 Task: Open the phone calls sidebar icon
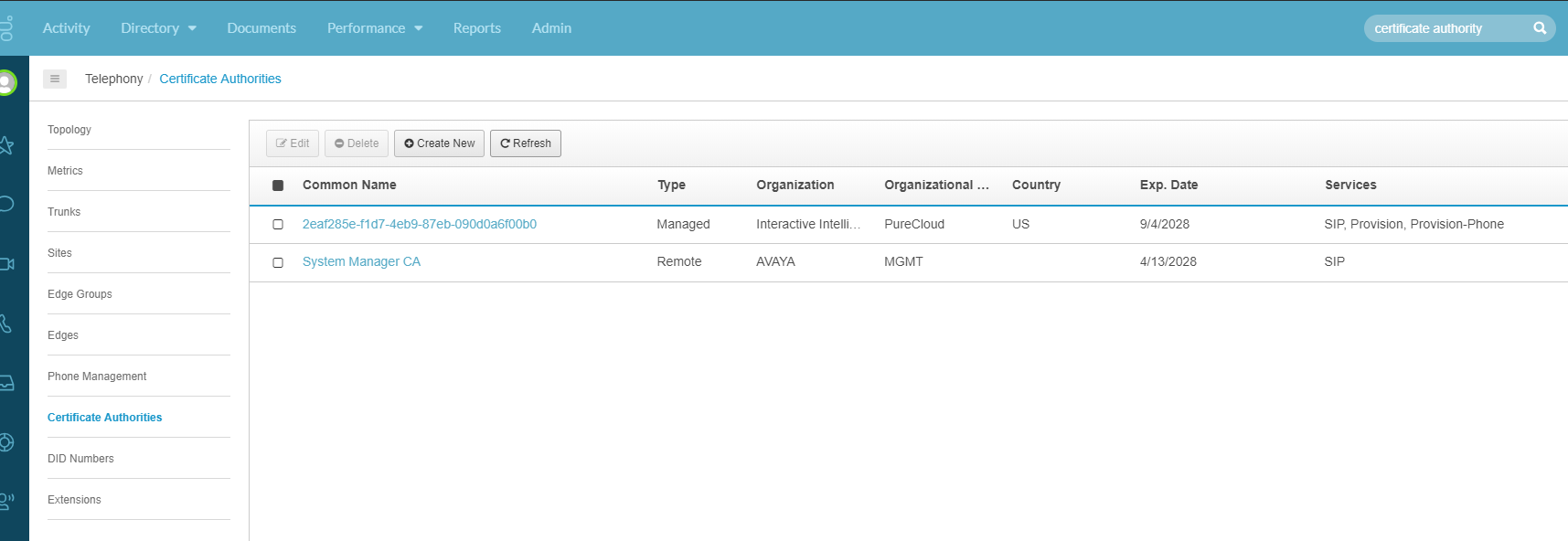(6, 324)
